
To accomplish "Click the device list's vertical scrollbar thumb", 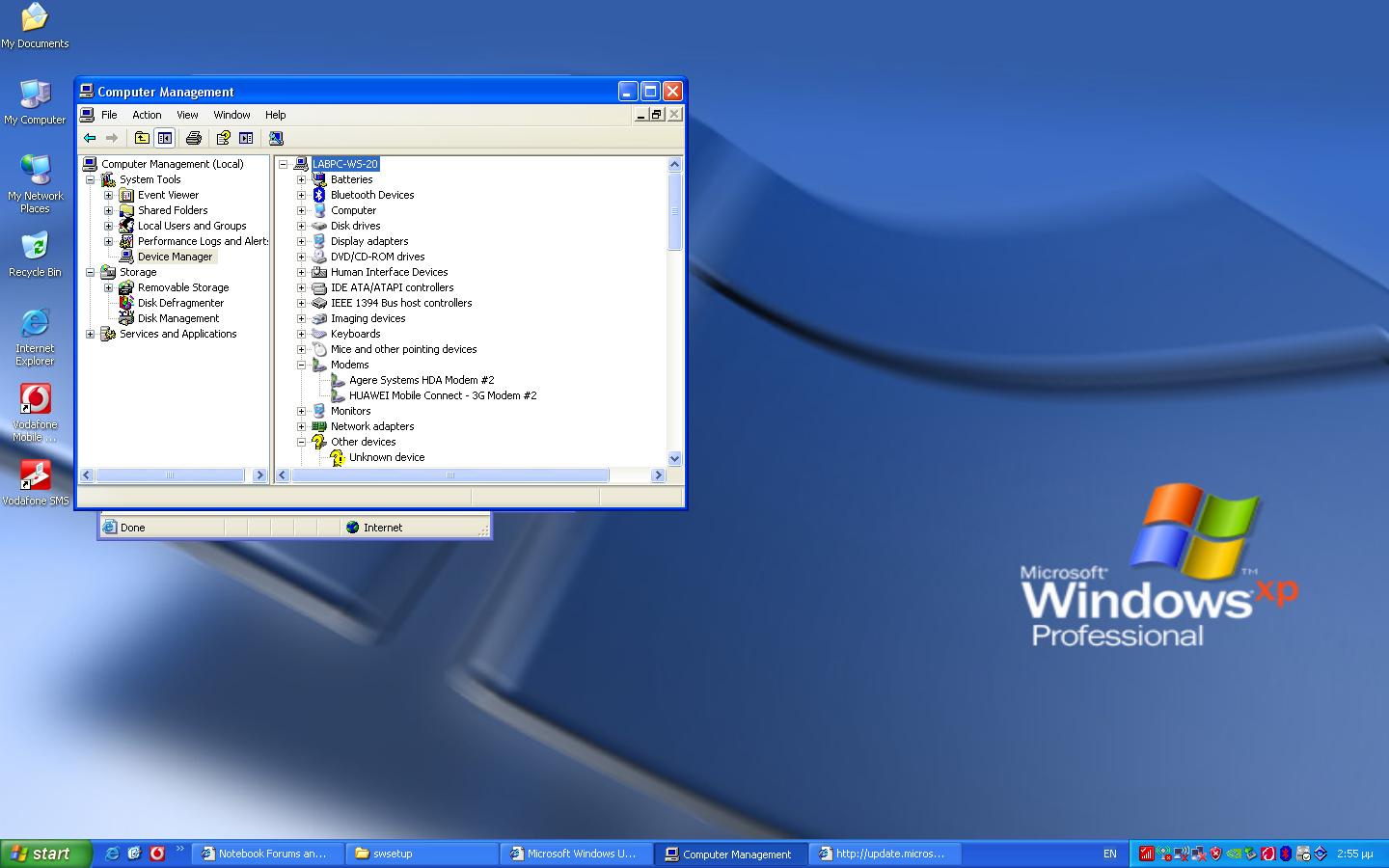I will coord(674,211).
